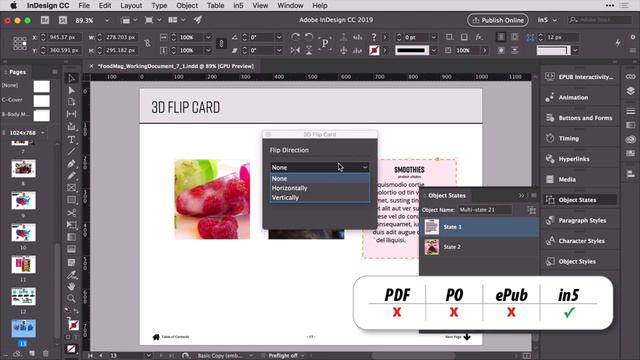Open the Object menu

pos(187,6)
